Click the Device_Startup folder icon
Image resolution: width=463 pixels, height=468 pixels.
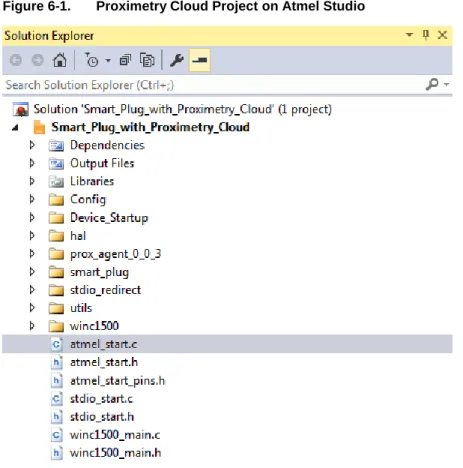coord(56,218)
